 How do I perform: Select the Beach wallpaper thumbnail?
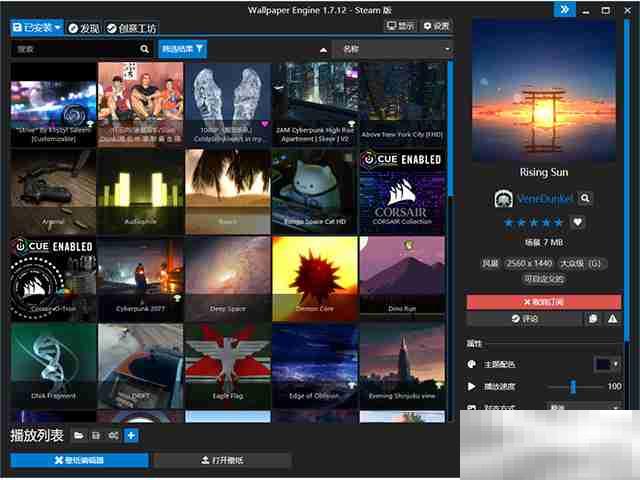click(x=228, y=191)
